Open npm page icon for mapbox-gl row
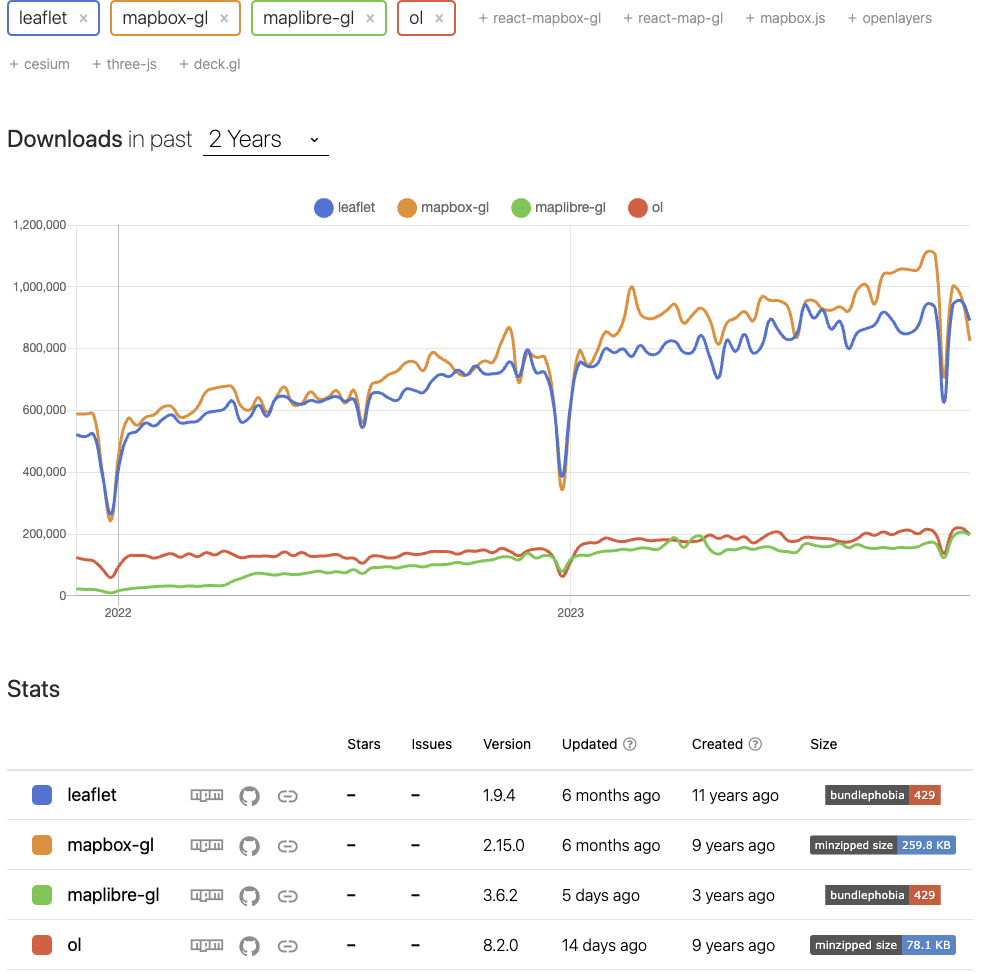 (207, 845)
